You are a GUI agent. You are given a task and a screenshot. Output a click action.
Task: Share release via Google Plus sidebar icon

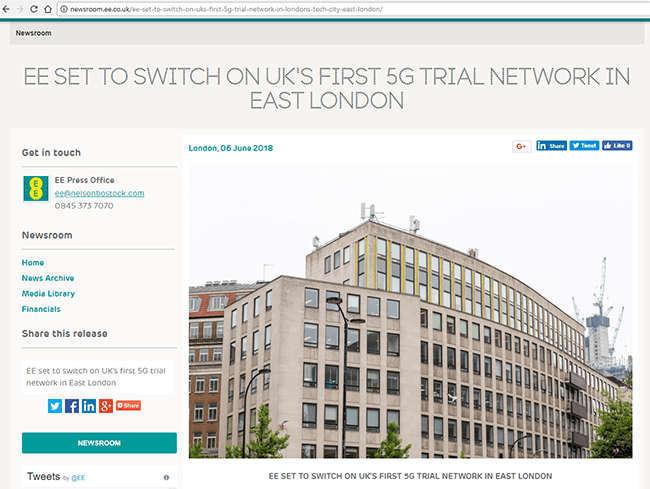tap(106, 406)
